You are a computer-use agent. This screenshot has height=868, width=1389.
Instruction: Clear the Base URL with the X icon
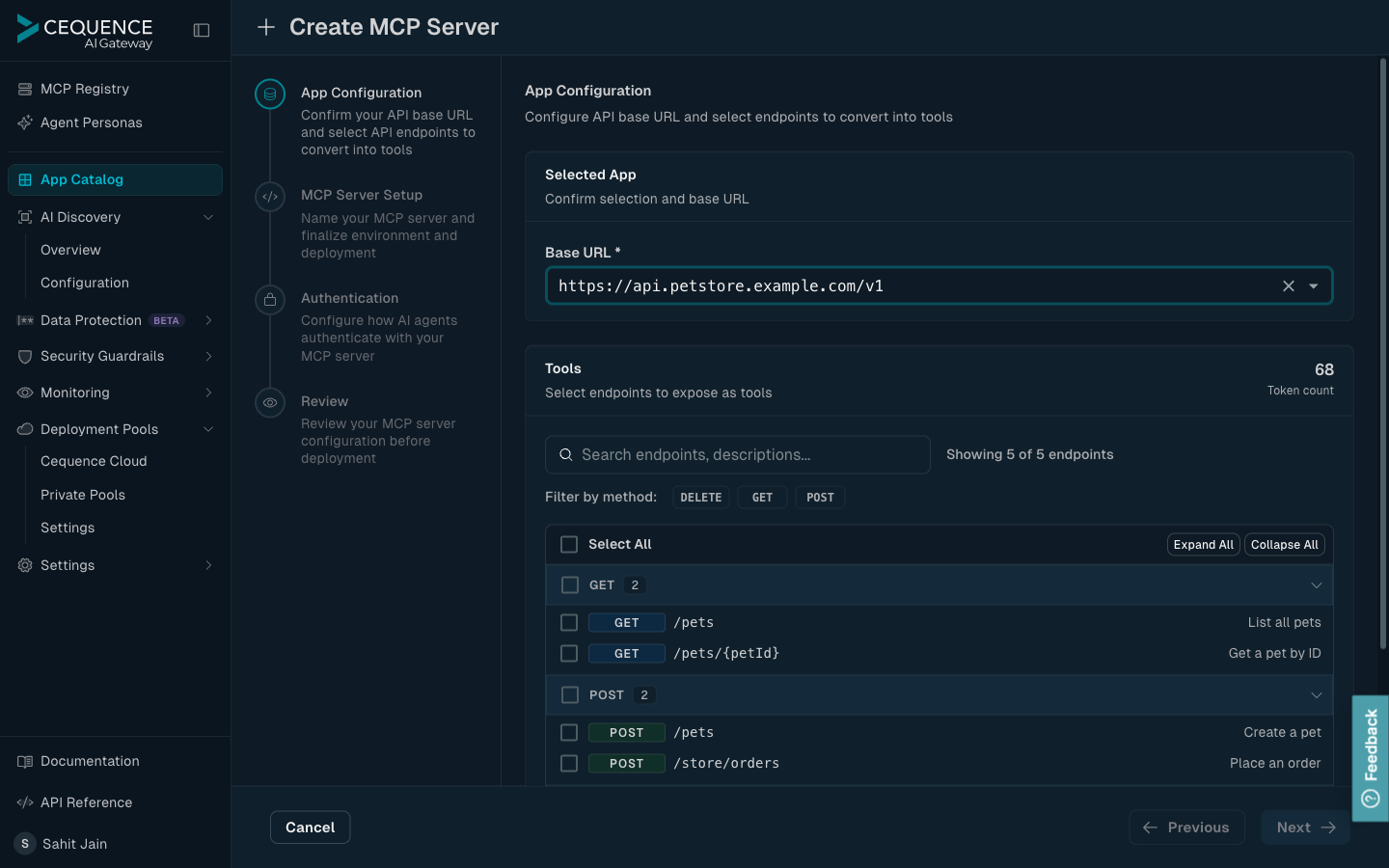coord(1288,285)
